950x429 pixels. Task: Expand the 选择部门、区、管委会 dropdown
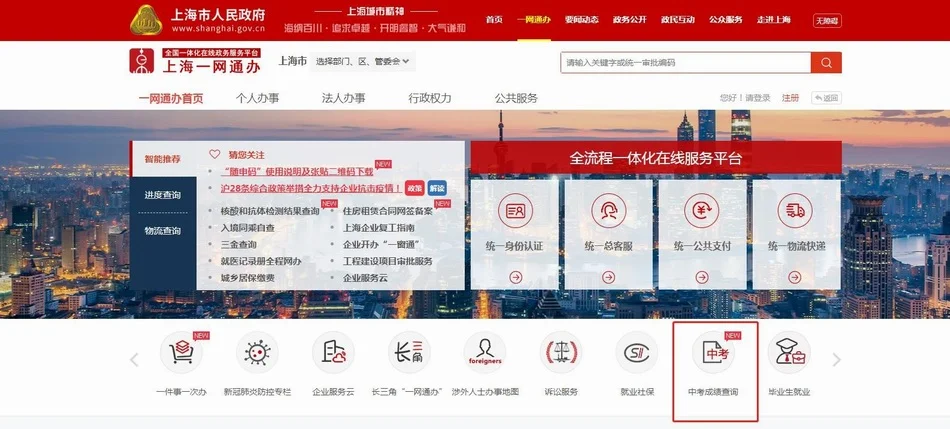point(363,62)
